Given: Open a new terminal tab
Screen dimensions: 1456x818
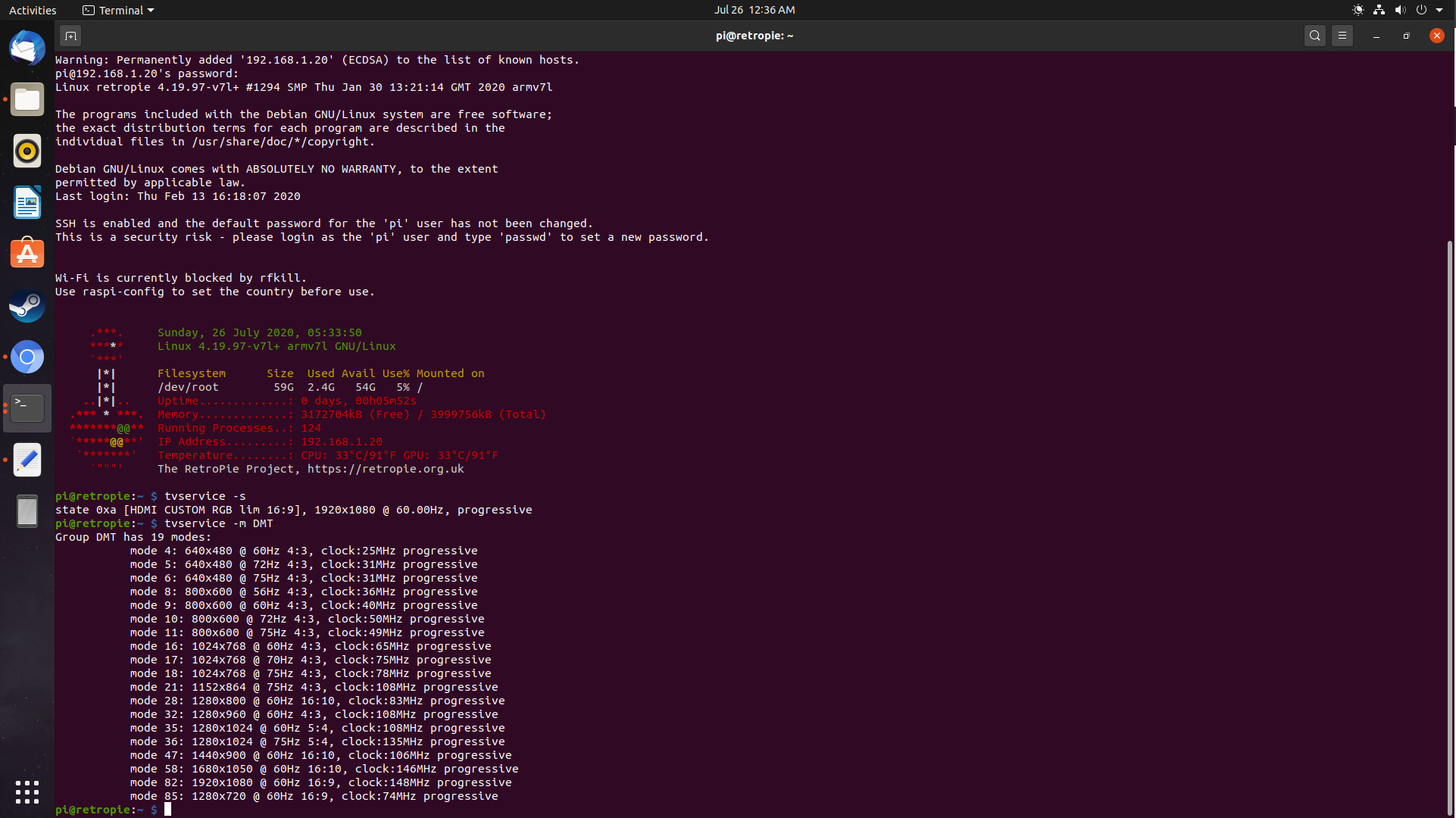Looking at the screenshot, I should pyautogui.click(x=70, y=36).
